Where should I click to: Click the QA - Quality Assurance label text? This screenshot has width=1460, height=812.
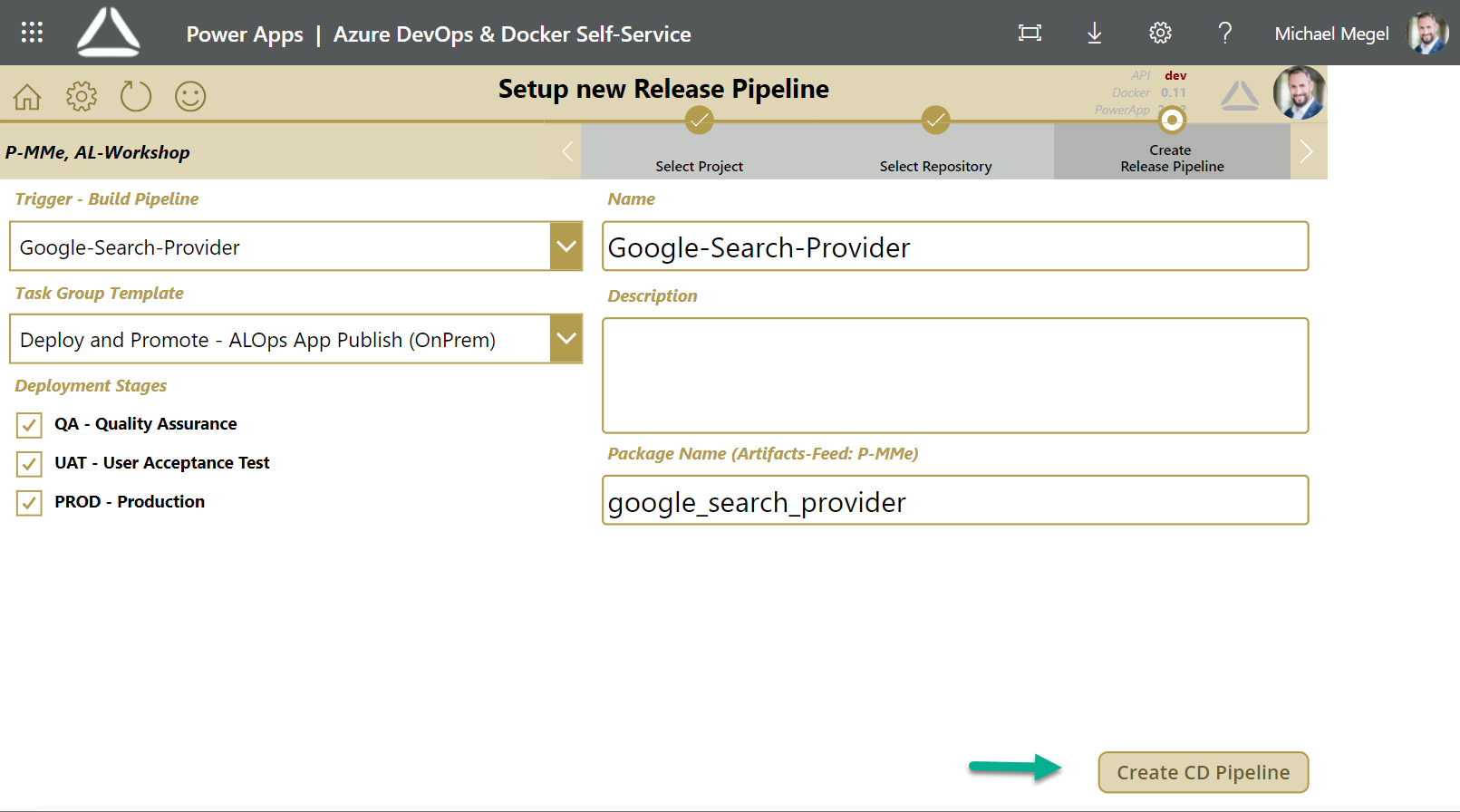coord(145,423)
